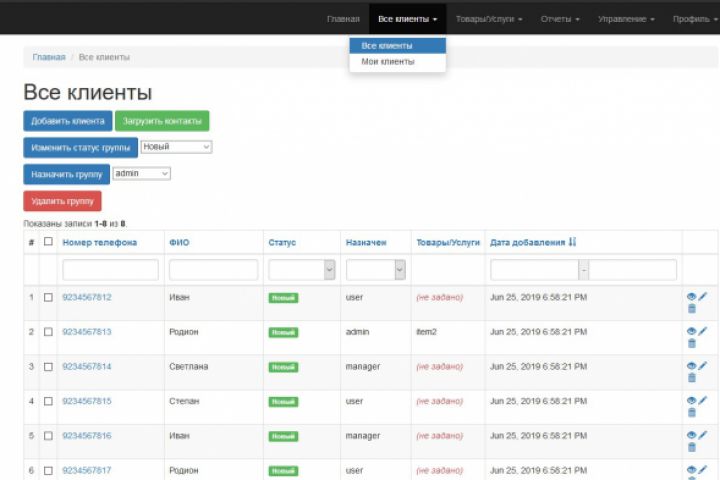The image size is (720, 480).
Task: Expand the Профиль navbar menu
Action: [x=695, y=19]
